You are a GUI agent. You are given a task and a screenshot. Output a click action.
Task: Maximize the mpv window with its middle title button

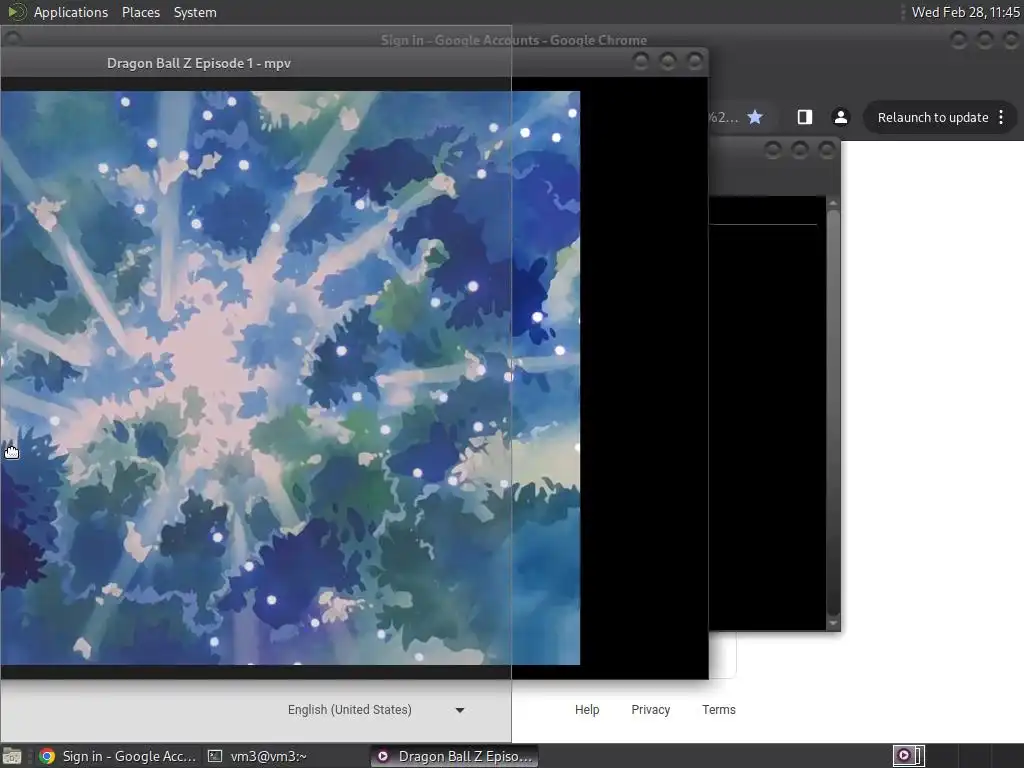tap(667, 61)
